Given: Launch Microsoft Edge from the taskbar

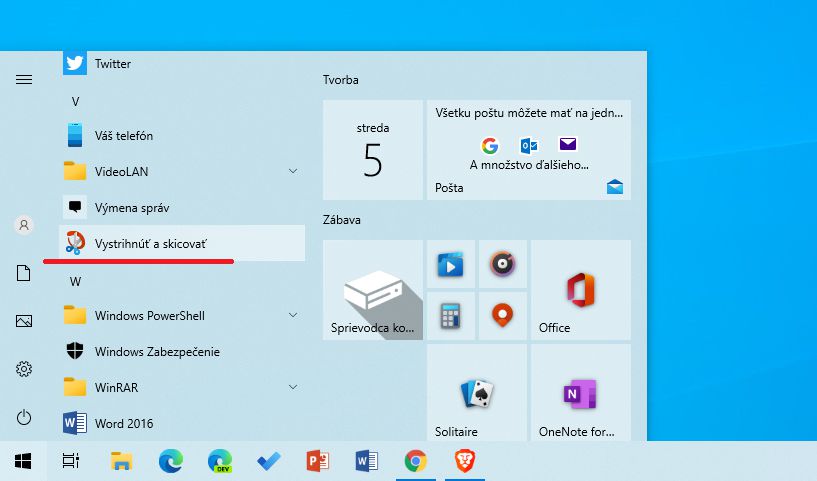Looking at the screenshot, I should 171,461.
